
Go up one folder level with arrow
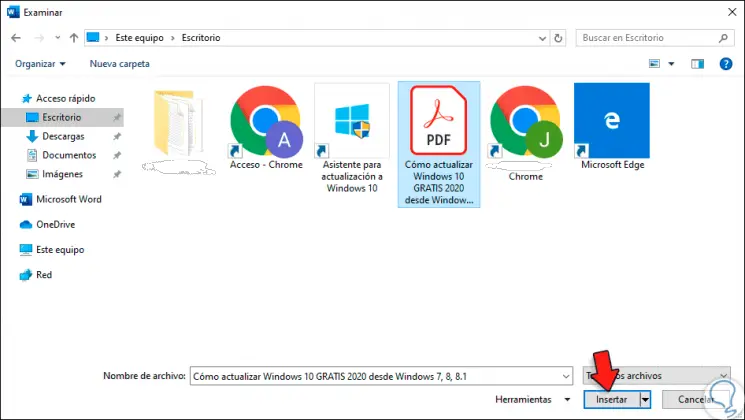coord(73,37)
